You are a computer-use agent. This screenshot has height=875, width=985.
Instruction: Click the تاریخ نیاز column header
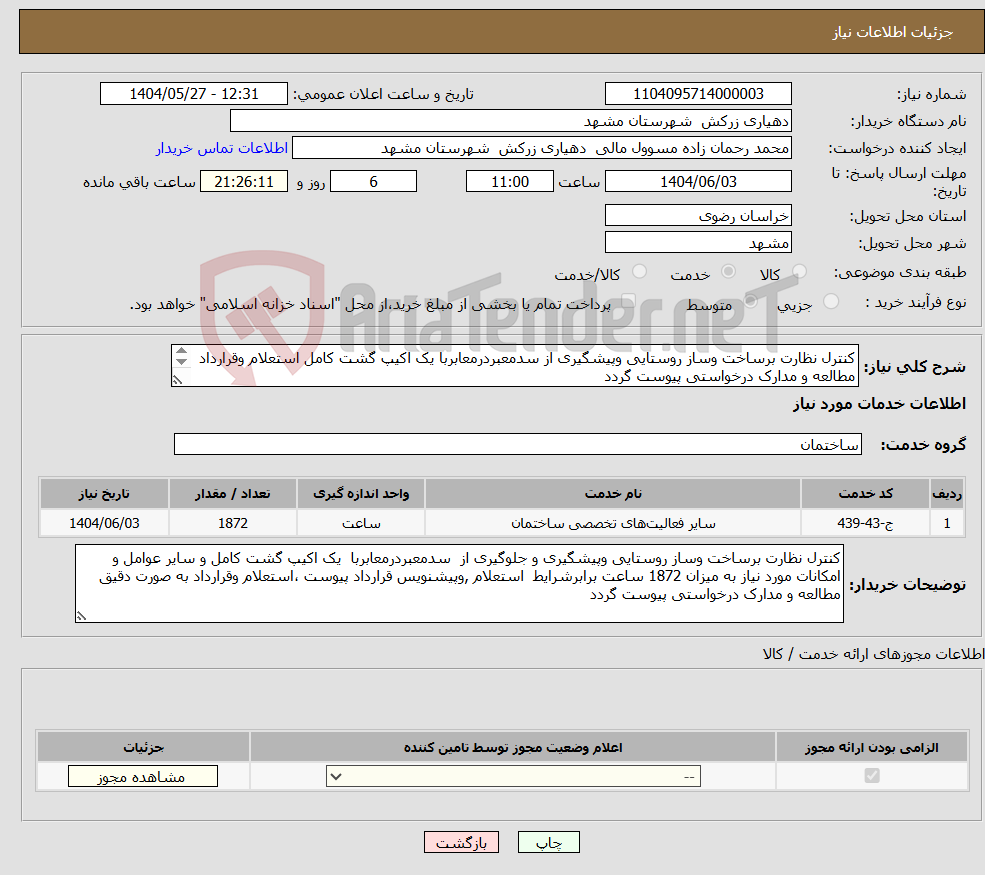coord(104,494)
